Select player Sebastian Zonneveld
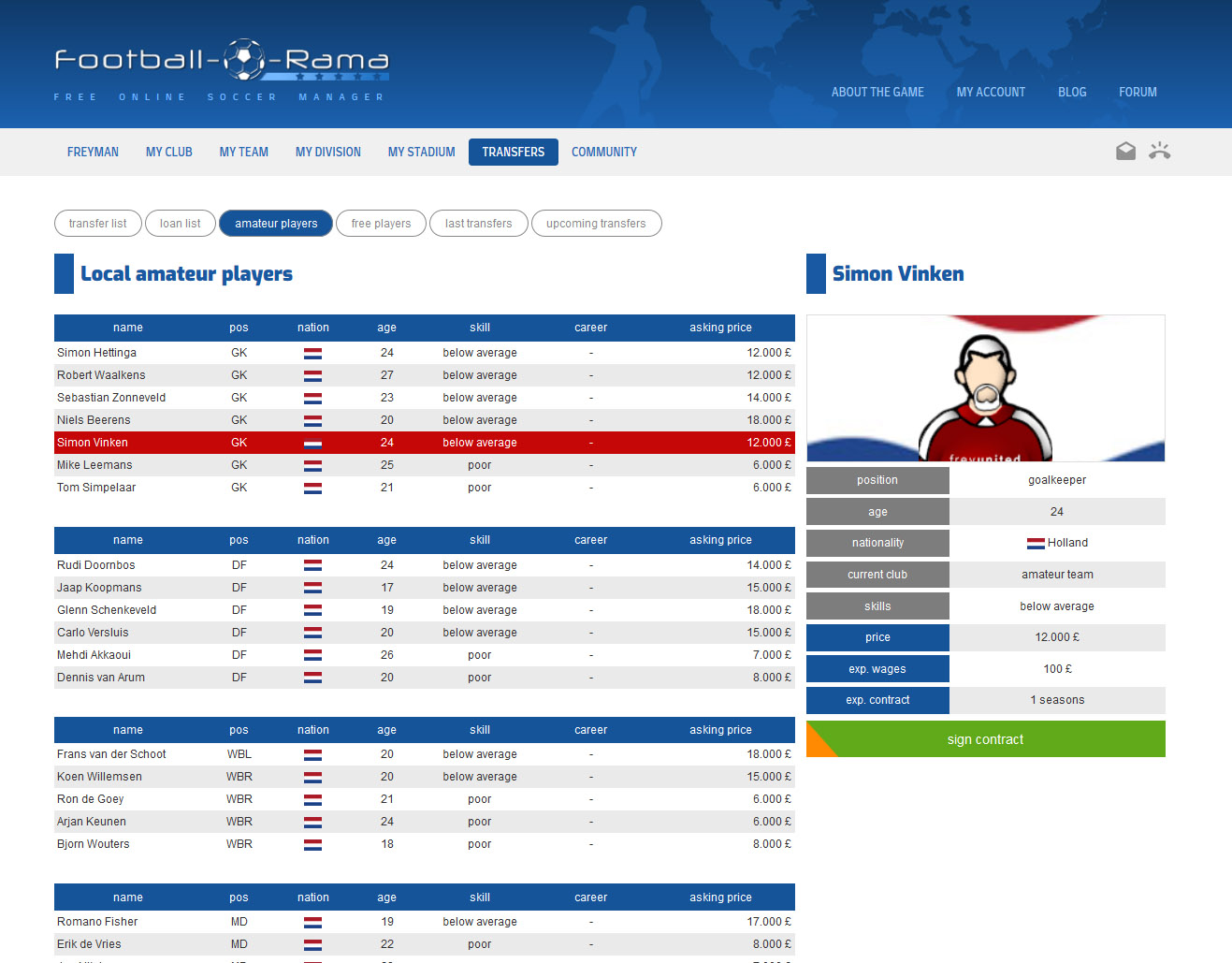The height and width of the screenshot is (963, 1232). coord(111,398)
